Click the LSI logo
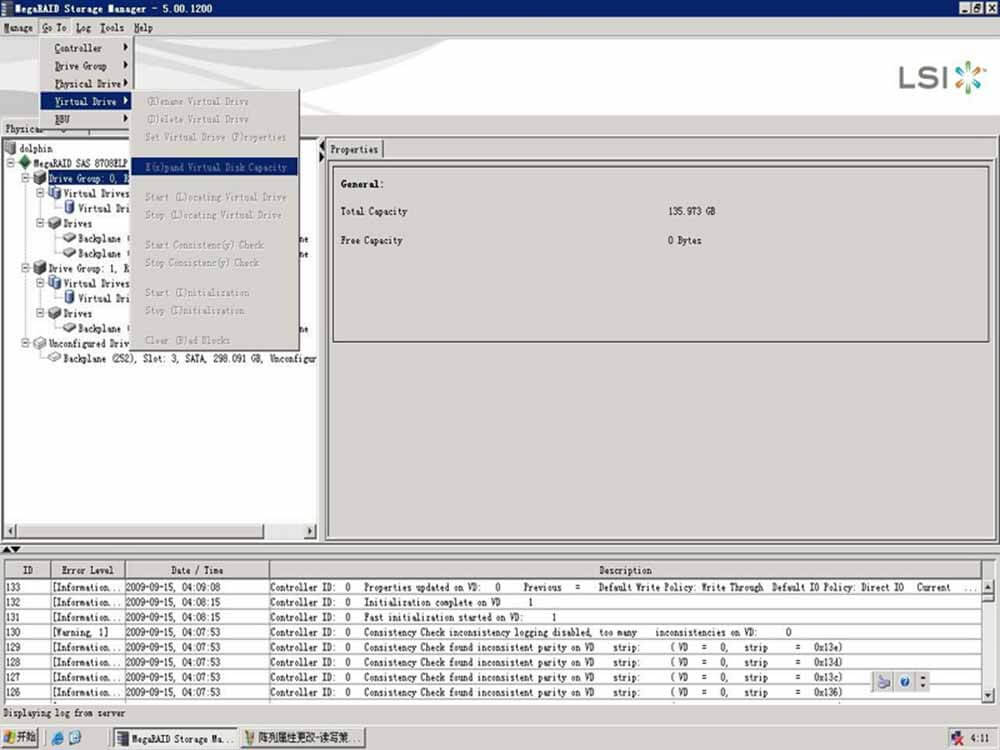Image resolution: width=1000 pixels, height=750 pixels. 941,77
